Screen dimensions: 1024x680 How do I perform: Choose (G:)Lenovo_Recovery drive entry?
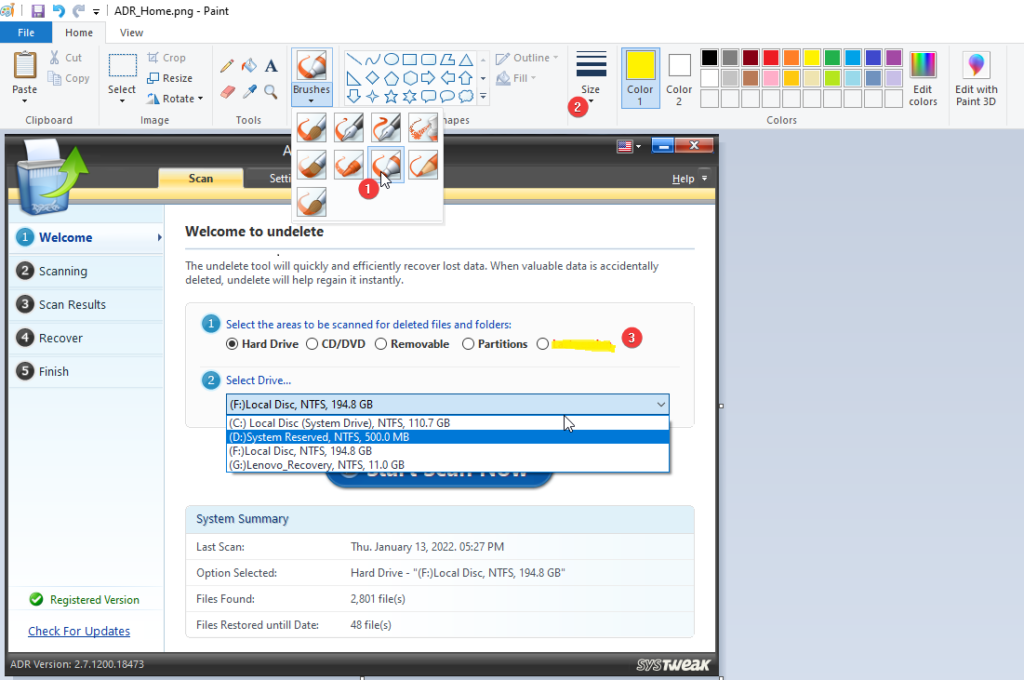448,465
